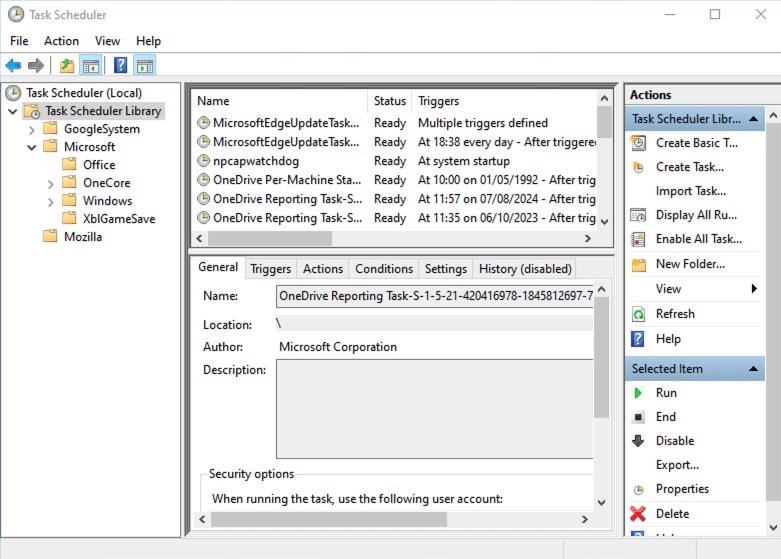Screen dimensions: 781x559
Task: Click the Refresh icon in Actions
Action: coord(639,314)
